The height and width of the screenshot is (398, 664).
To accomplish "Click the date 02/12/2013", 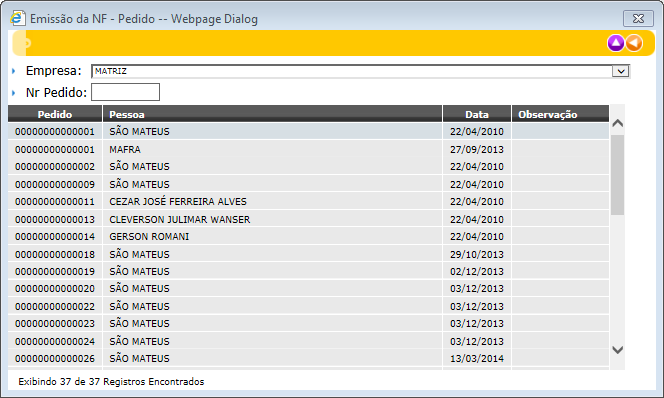I will 477,271.
